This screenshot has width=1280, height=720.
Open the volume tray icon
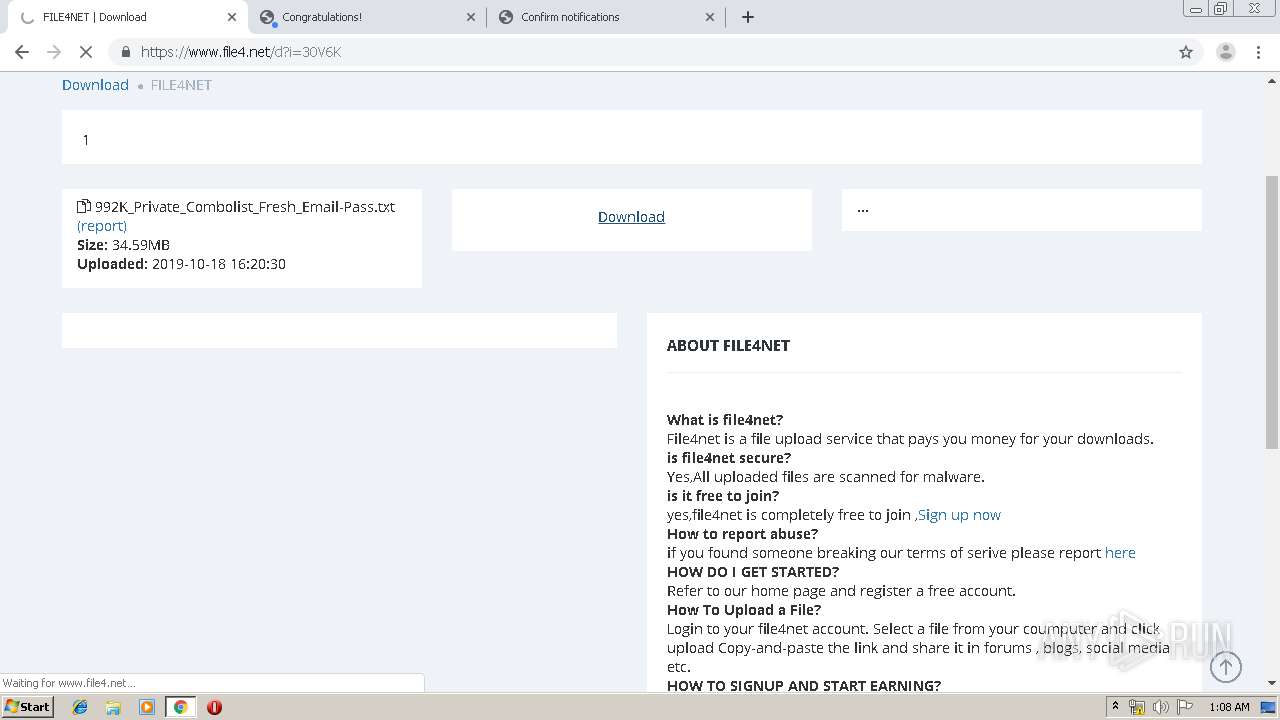[x=1160, y=707]
